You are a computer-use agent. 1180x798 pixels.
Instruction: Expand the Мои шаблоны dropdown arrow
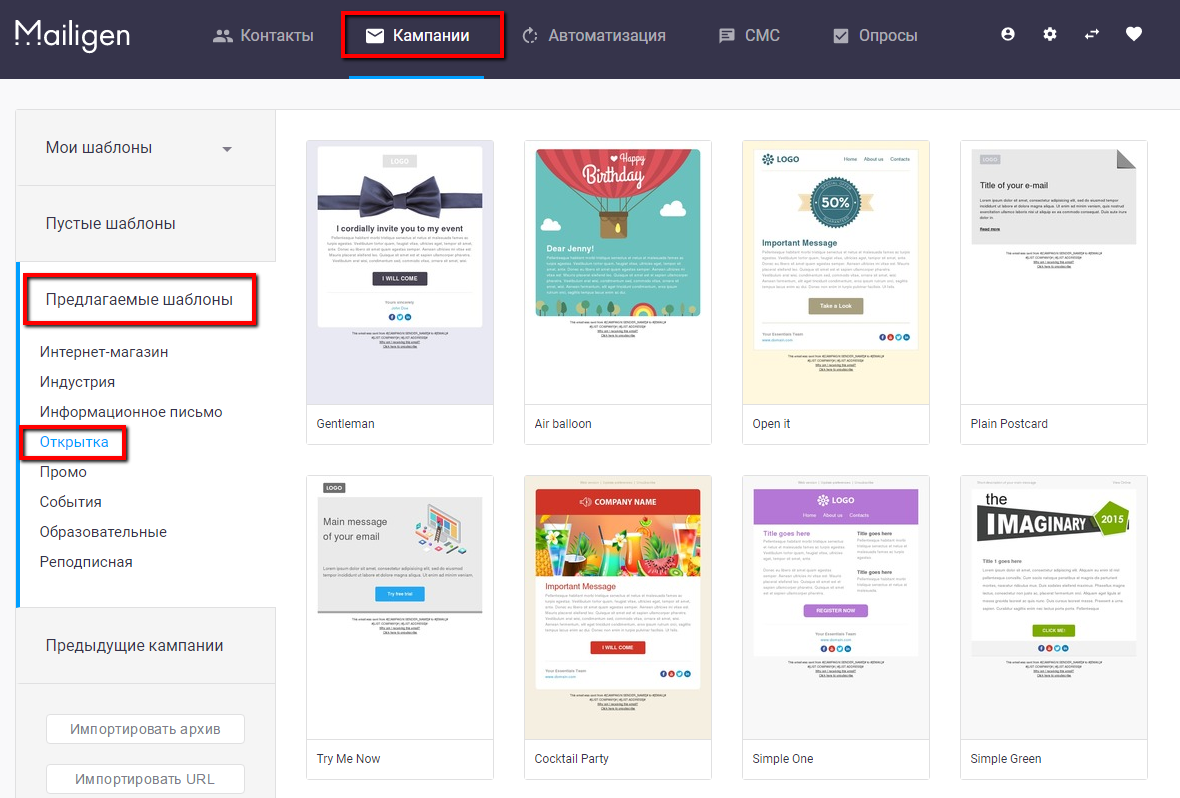[x=227, y=149]
